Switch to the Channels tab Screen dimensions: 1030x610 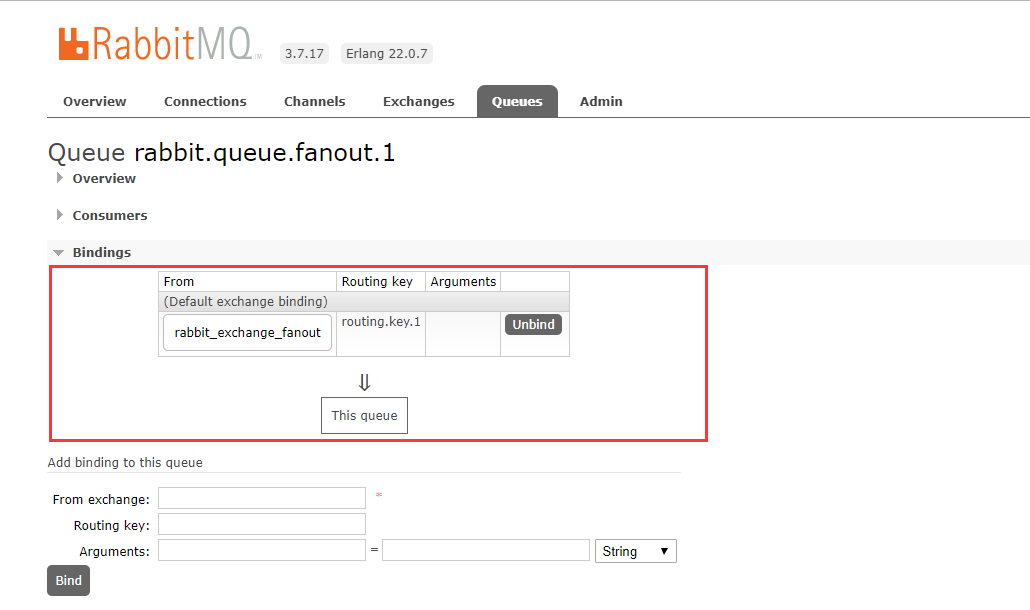tap(314, 101)
